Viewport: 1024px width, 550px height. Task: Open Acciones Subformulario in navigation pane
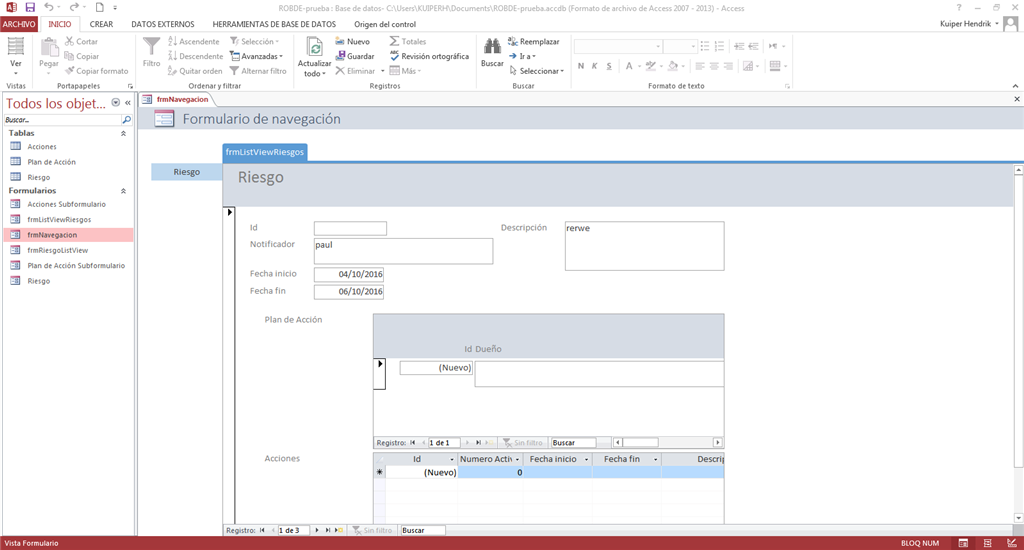pyautogui.click(x=66, y=204)
